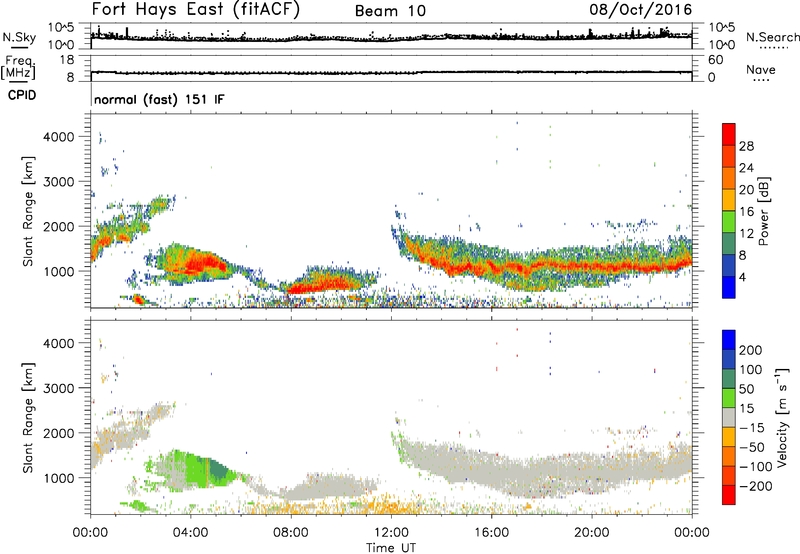
Task: Pick the light green 12–16 dB power swatch
Action: (x=729, y=221)
